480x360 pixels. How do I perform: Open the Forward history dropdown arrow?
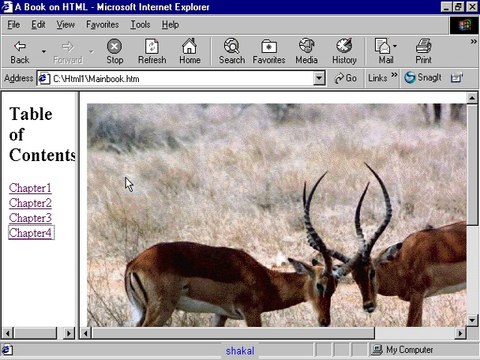91,52
